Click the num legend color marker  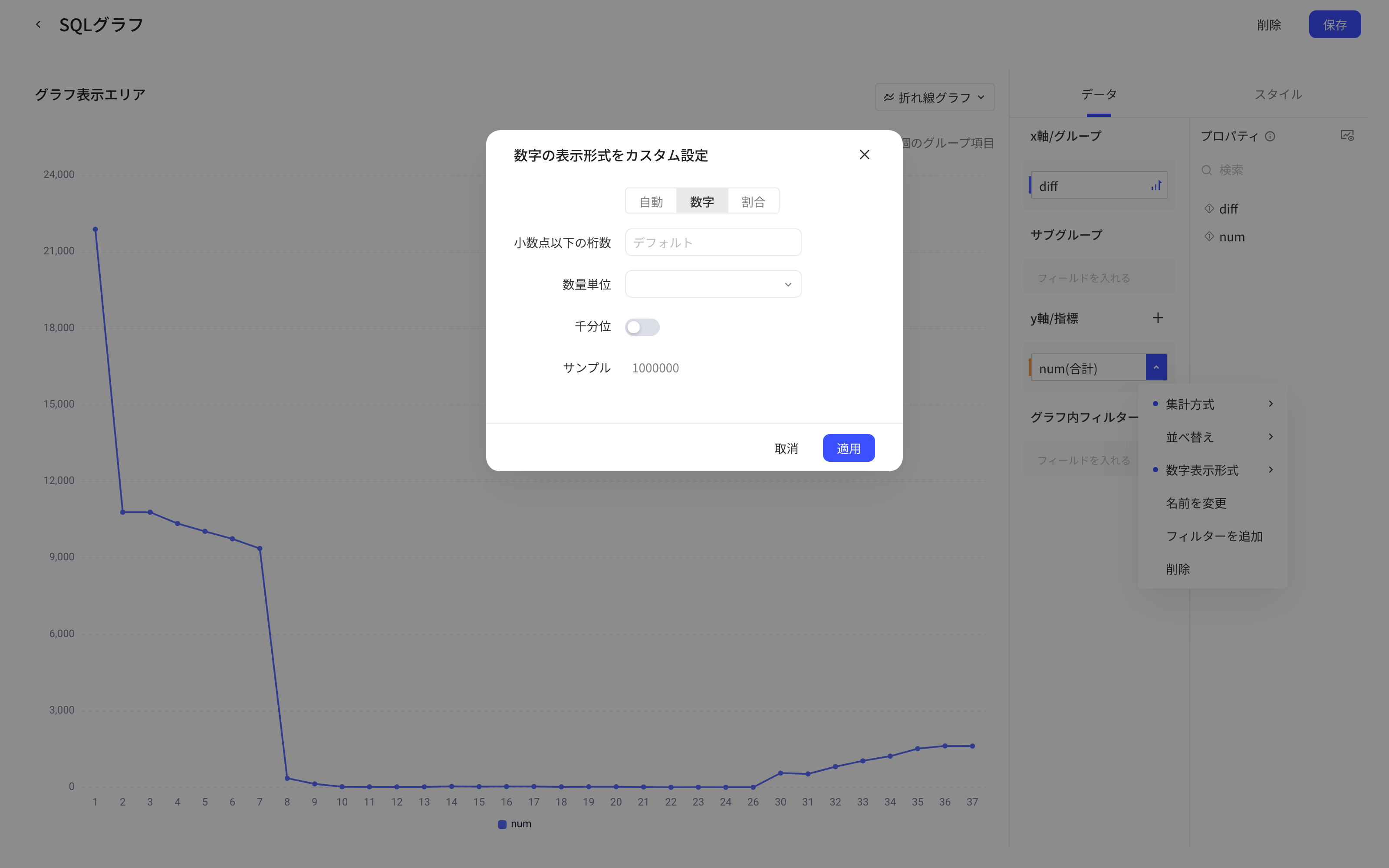[x=502, y=824]
